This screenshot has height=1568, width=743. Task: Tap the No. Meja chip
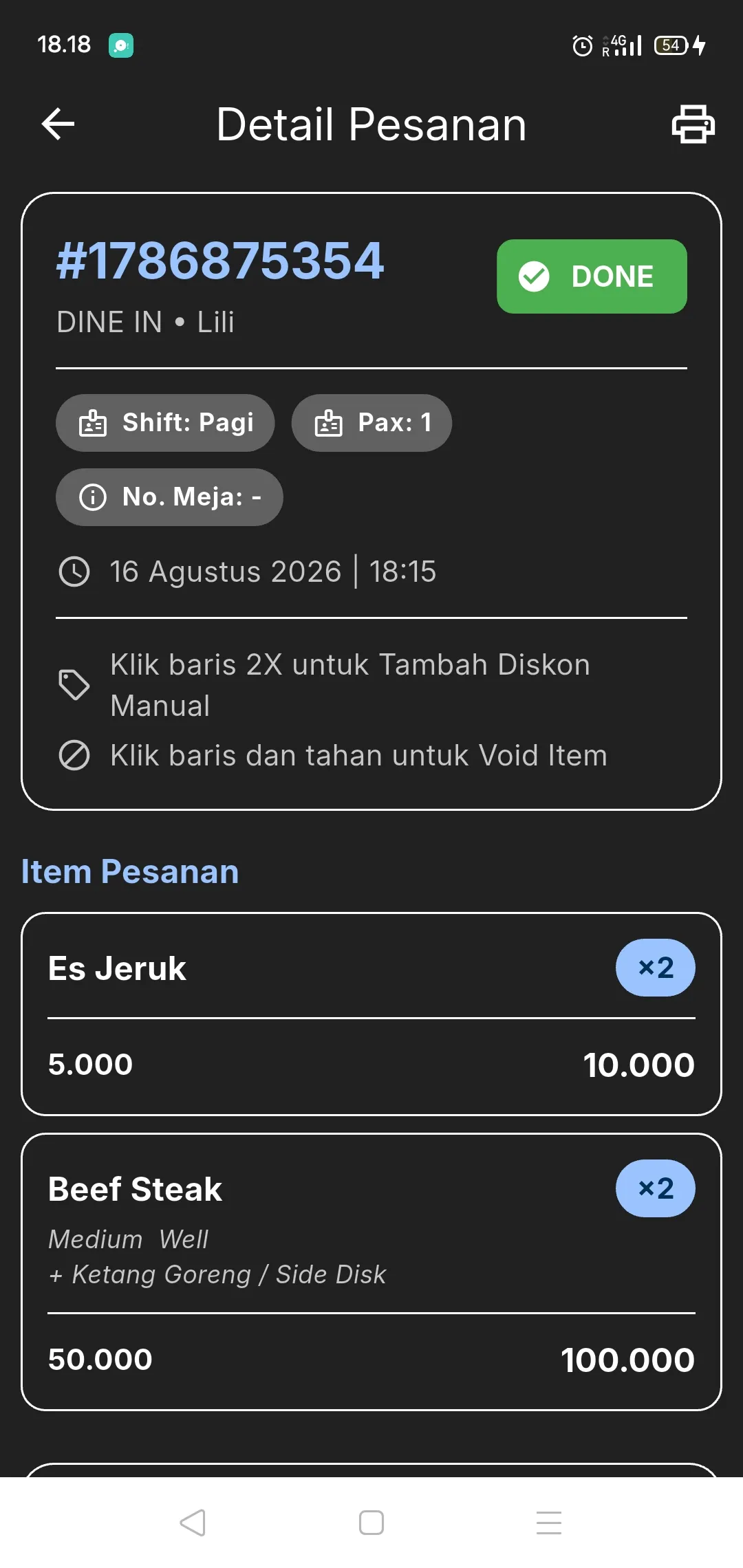(x=169, y=497)
